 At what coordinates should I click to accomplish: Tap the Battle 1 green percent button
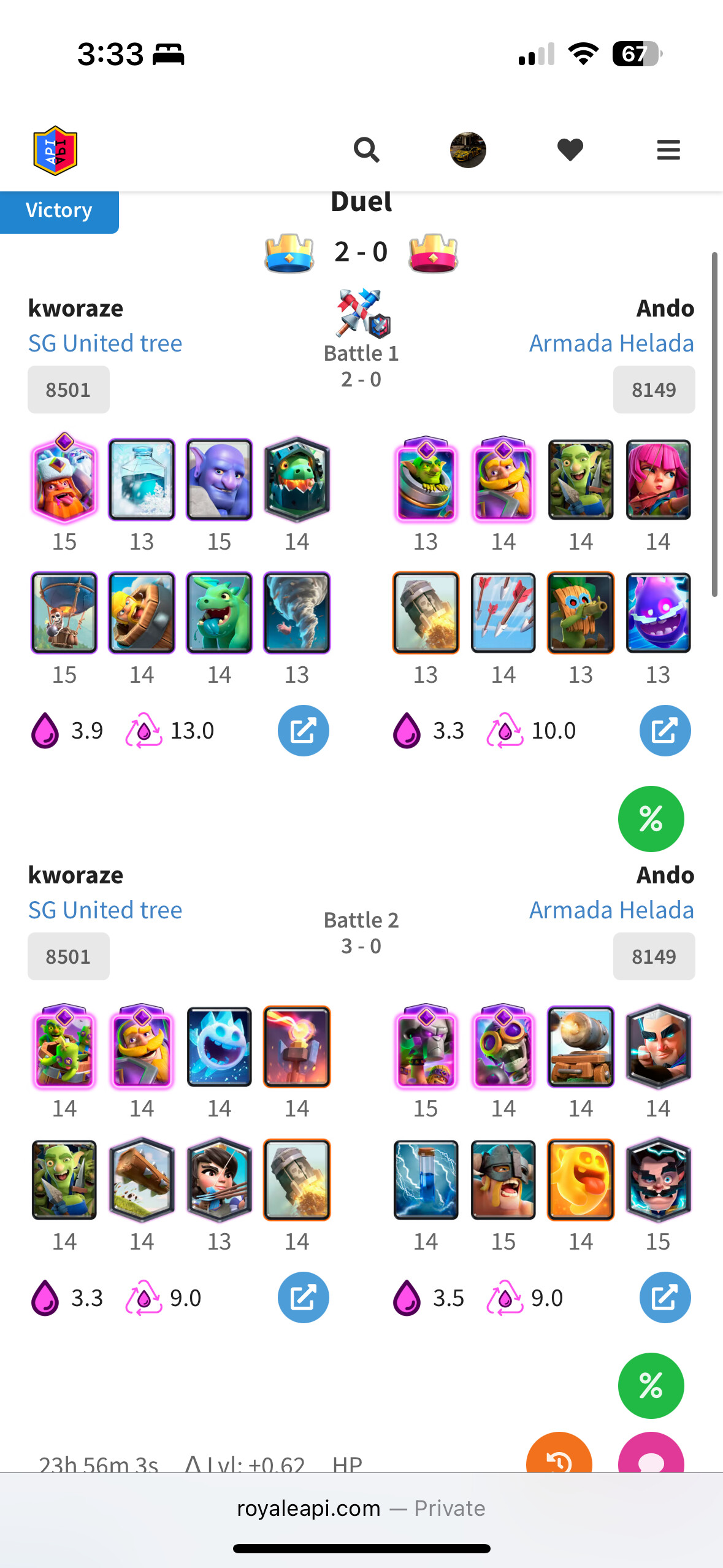coord(651,819)
